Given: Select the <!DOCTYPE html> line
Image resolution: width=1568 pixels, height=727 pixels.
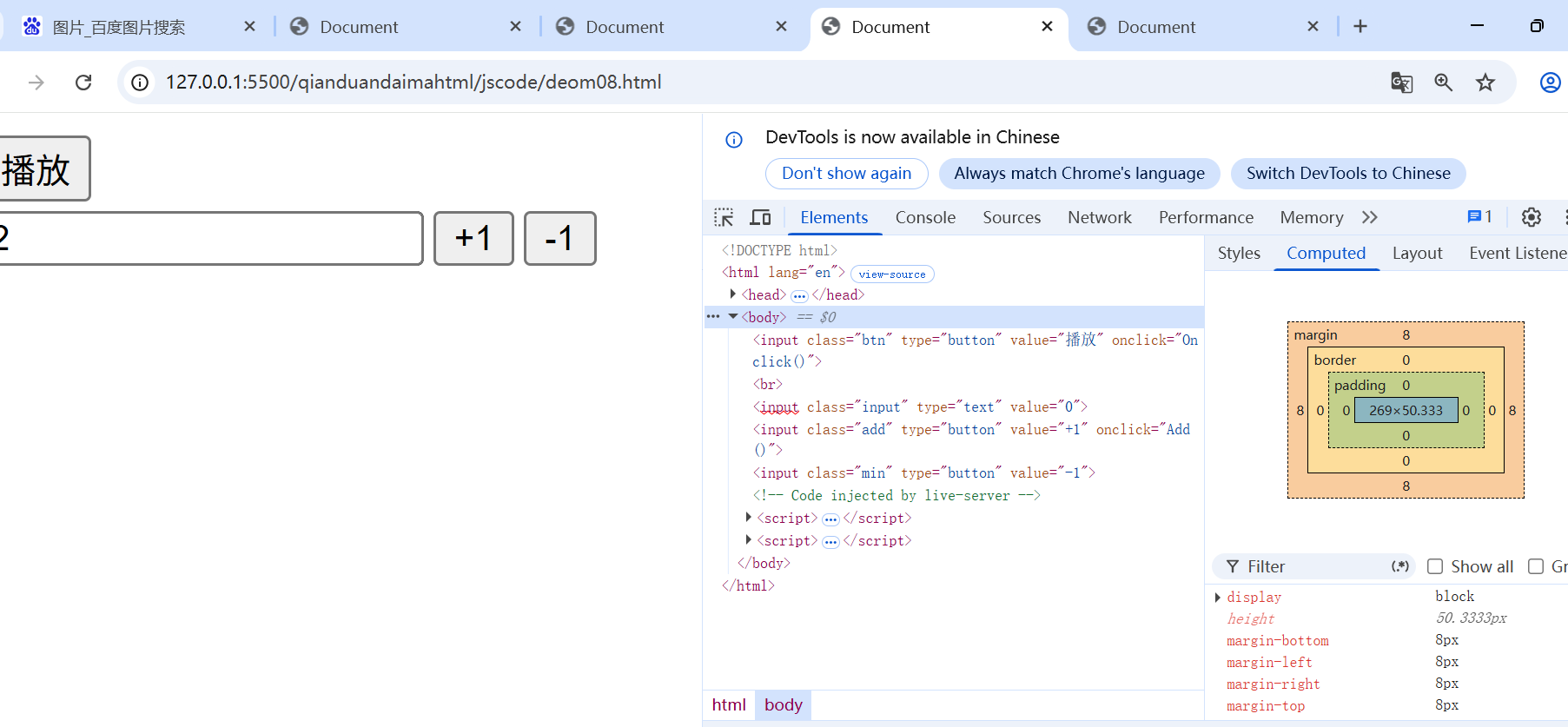Looking at the screenshot, I should 779,251.
